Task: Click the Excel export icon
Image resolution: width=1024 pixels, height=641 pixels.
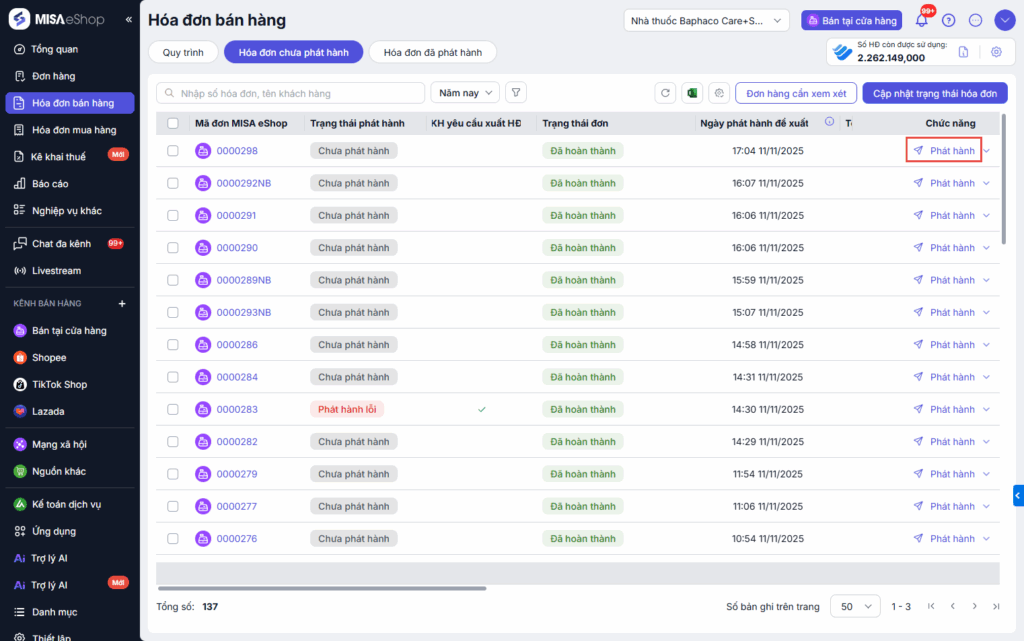Action: tap(691, 93)
